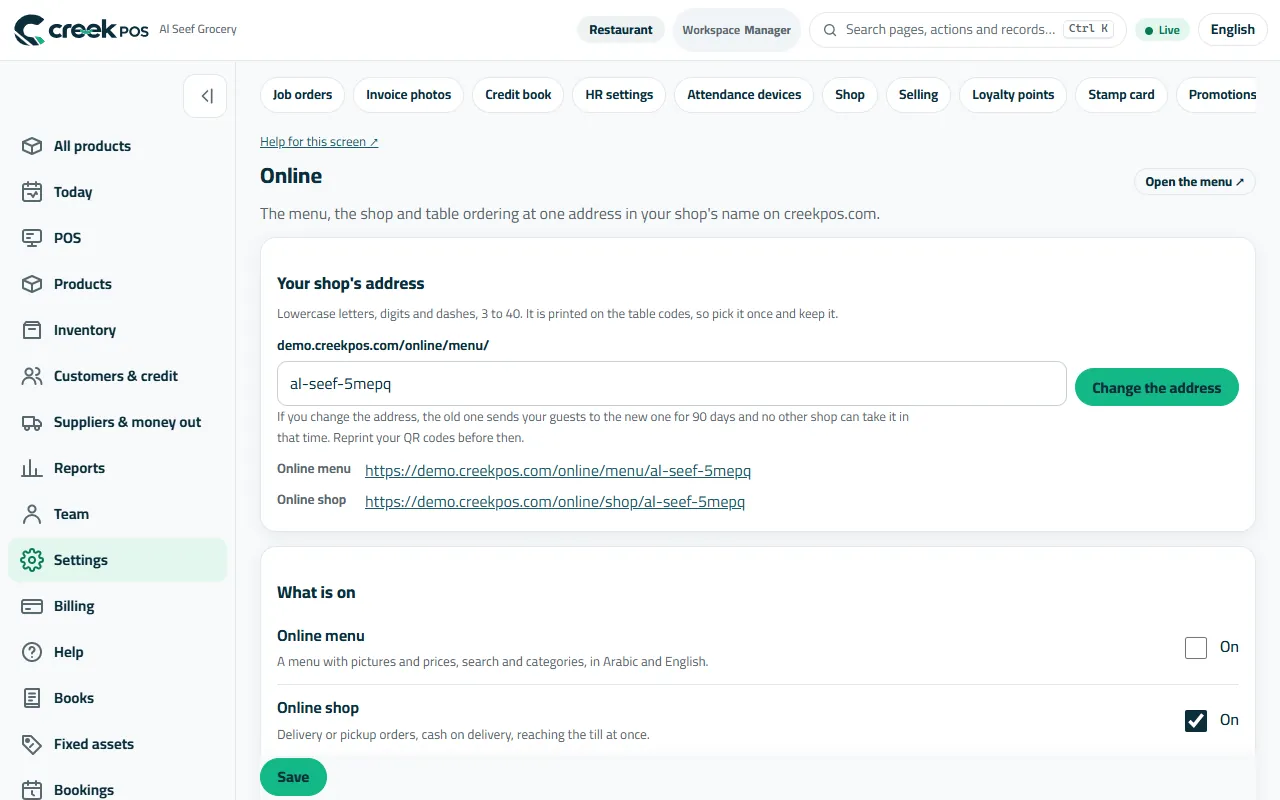Open the Help for this screen link

coord(319,142)
